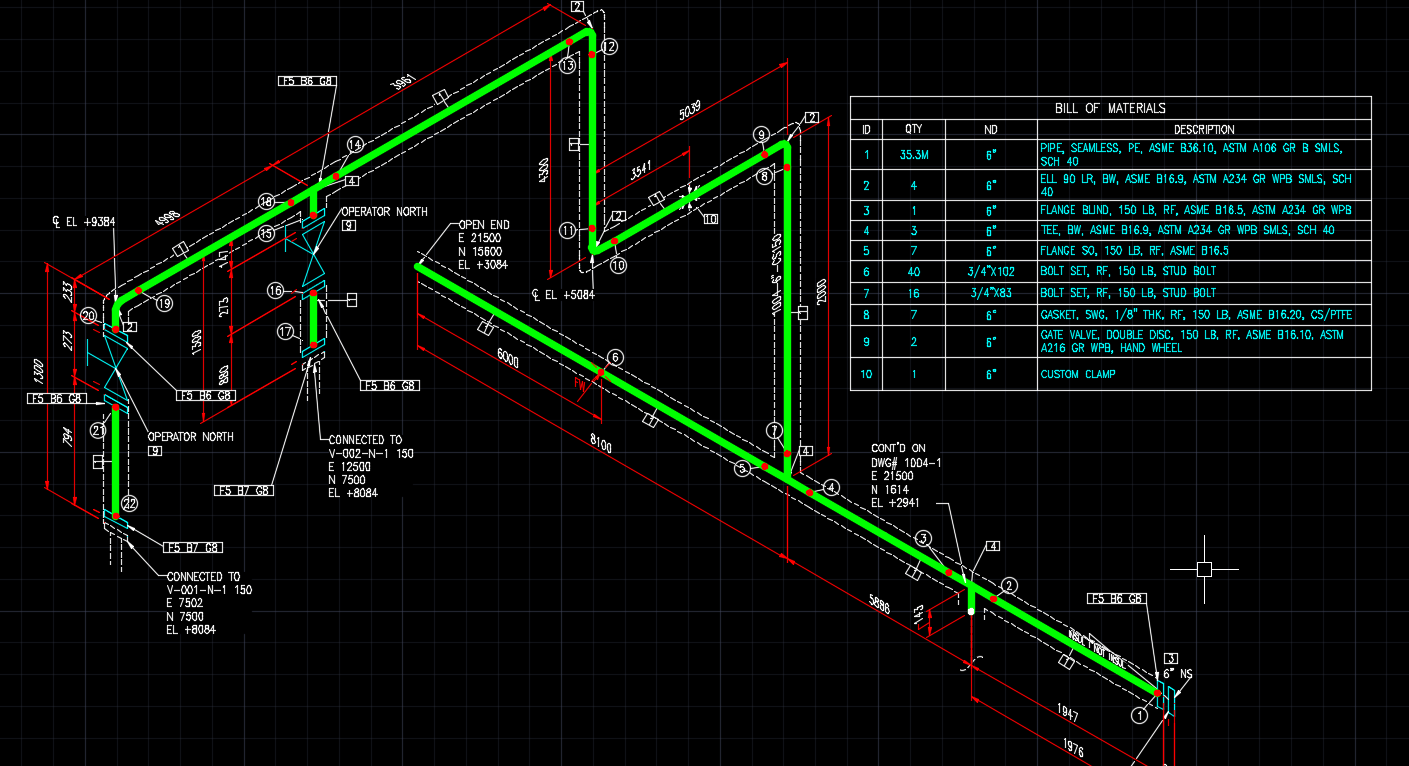Select the TEE, BW description cell
This screenshot has height=766, width=1409.
pyautogui.click(x=1204, y=230)
